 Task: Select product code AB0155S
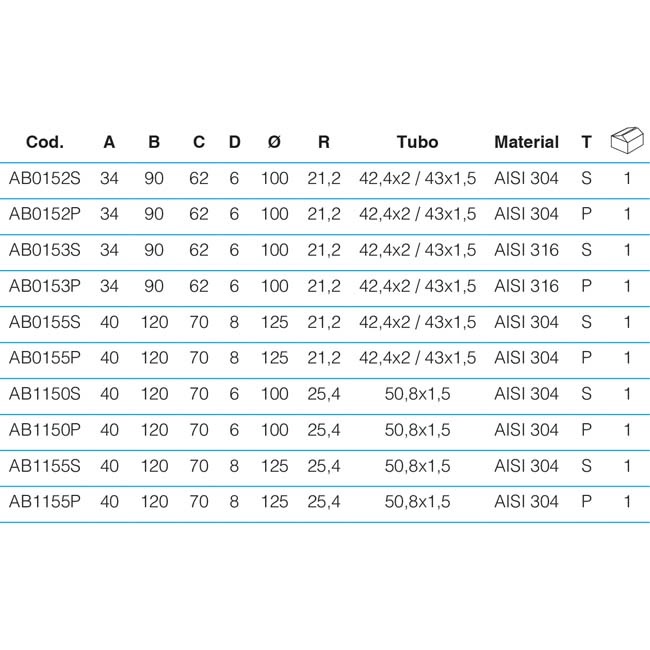[x=45, y=322]
